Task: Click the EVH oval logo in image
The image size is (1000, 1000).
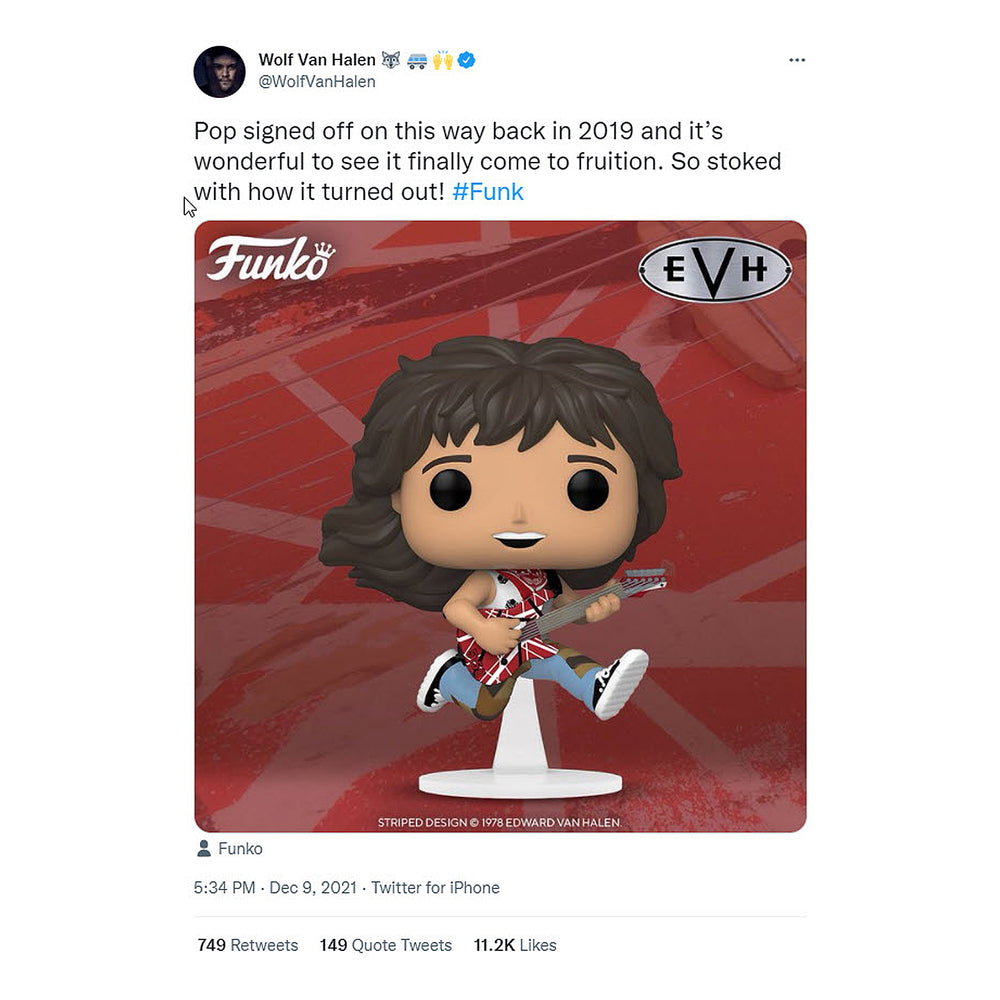Action: [715, 270]
